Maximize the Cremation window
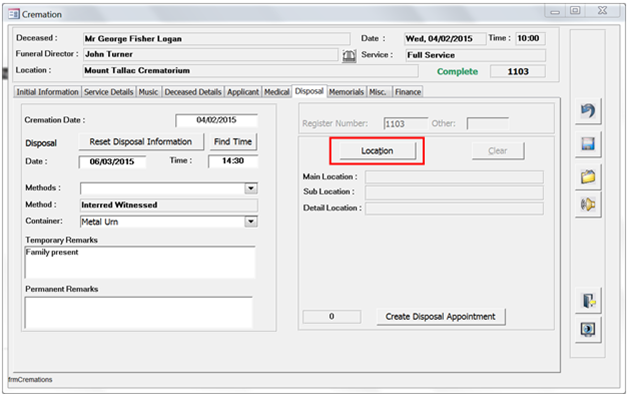This screenshot has height=394, width=628. [x=575, y=11]
